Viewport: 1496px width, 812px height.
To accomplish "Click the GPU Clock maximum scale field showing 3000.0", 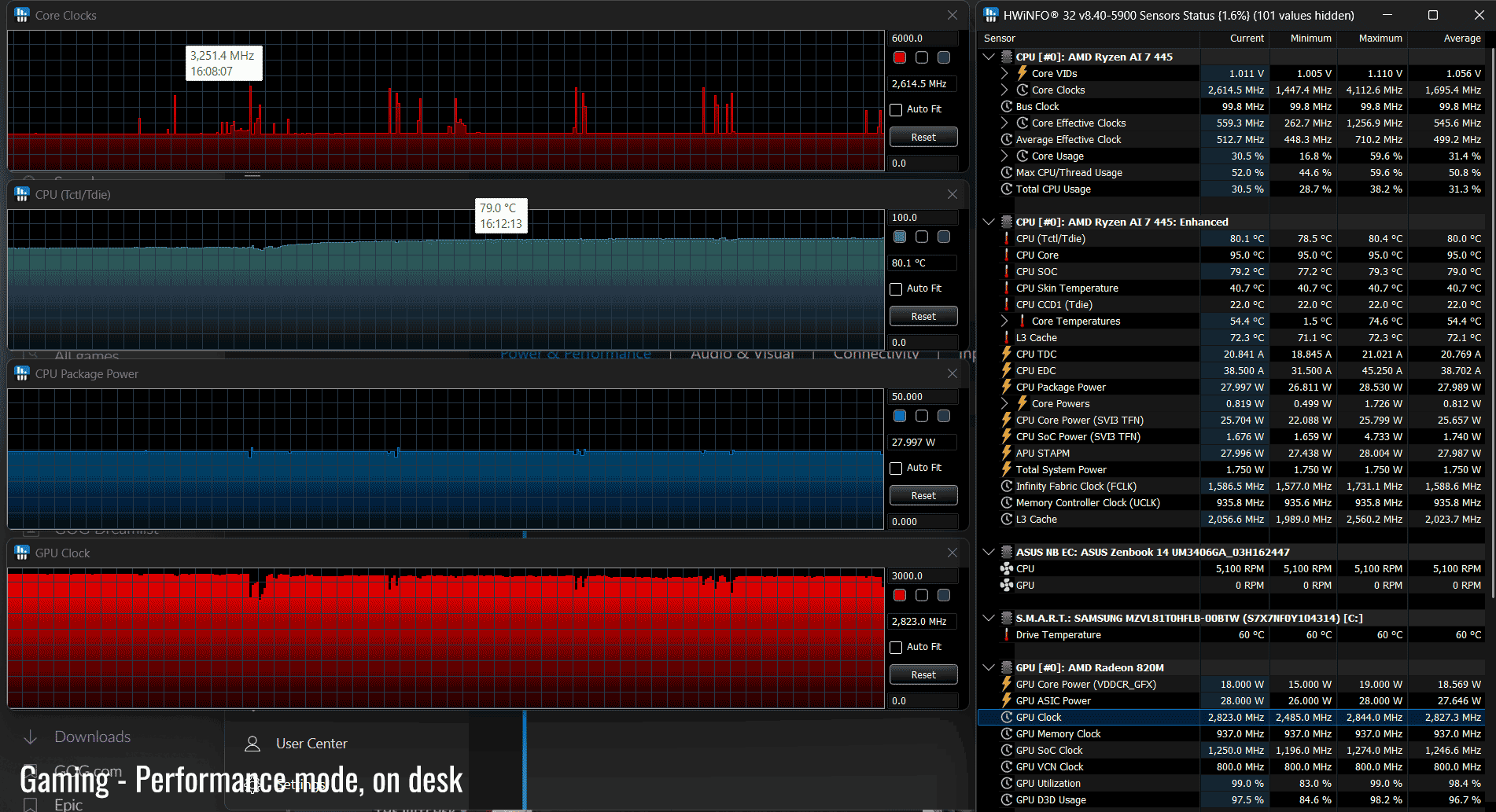I will tap(923, 576).
